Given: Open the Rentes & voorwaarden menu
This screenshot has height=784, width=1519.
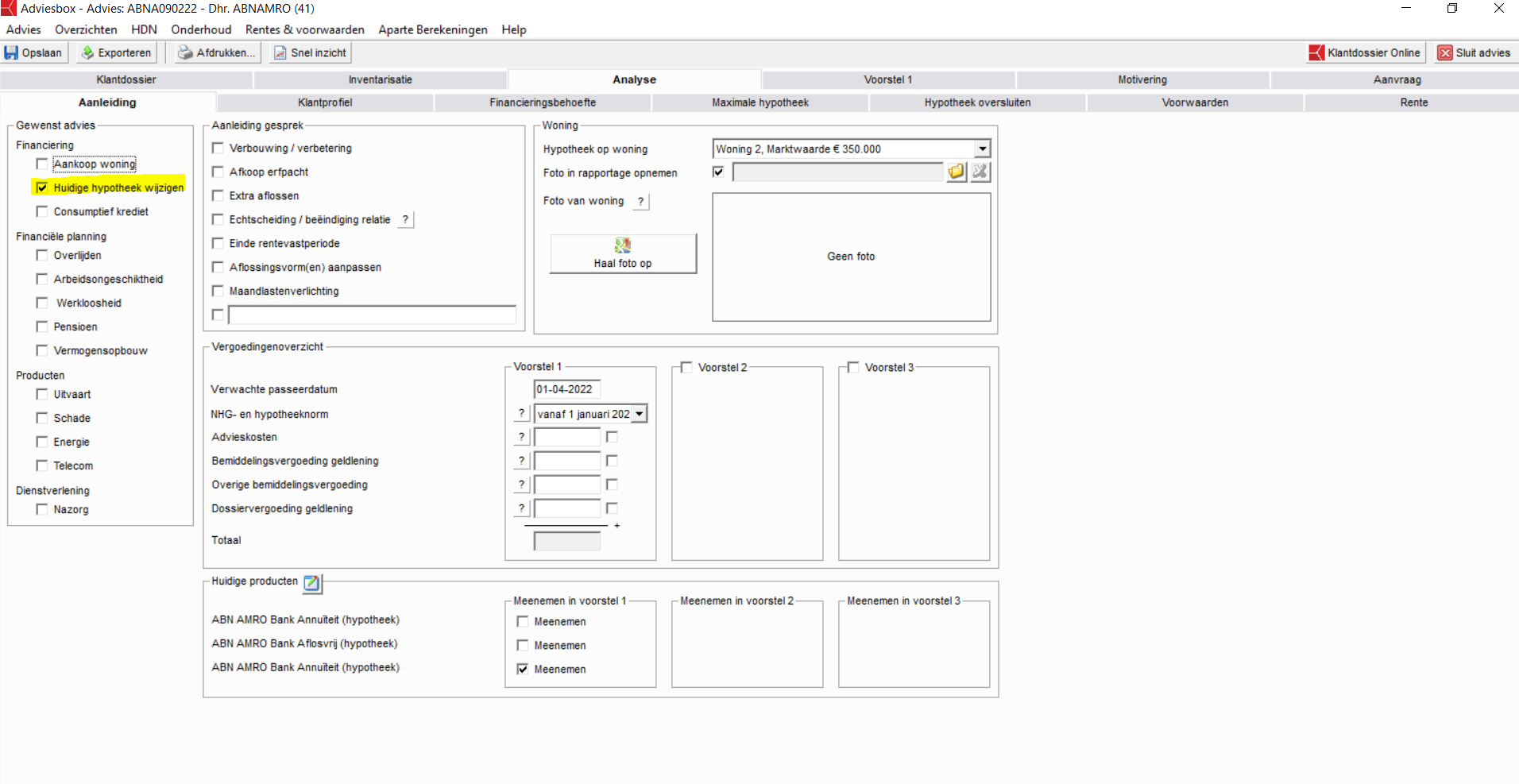Looking at the screenshot, I should (x=305, y=29).
